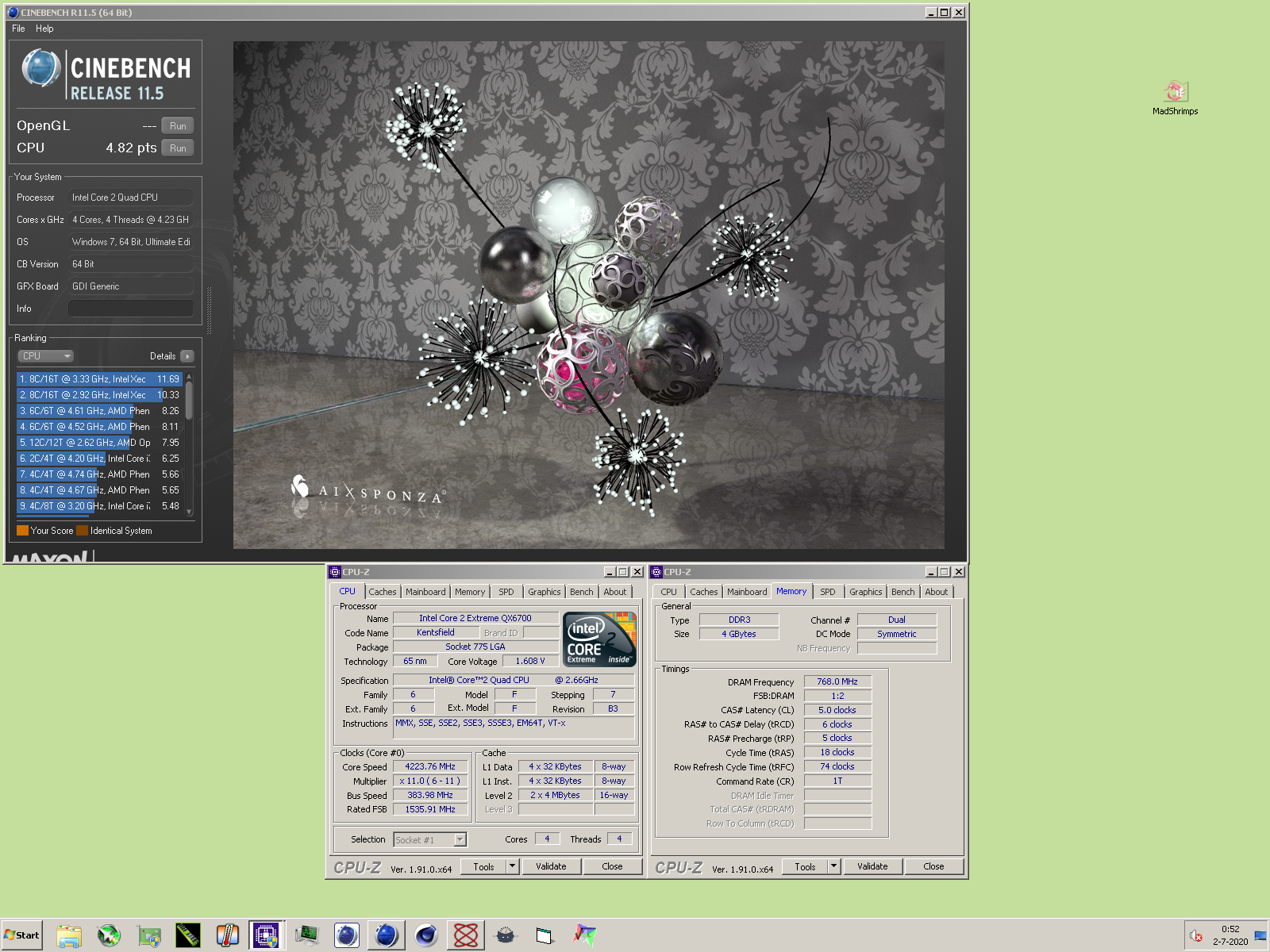The height and width of the screenshot is (952, 1270).
Task: Click the Info input field in Cinebench
Action: [131, 309]
